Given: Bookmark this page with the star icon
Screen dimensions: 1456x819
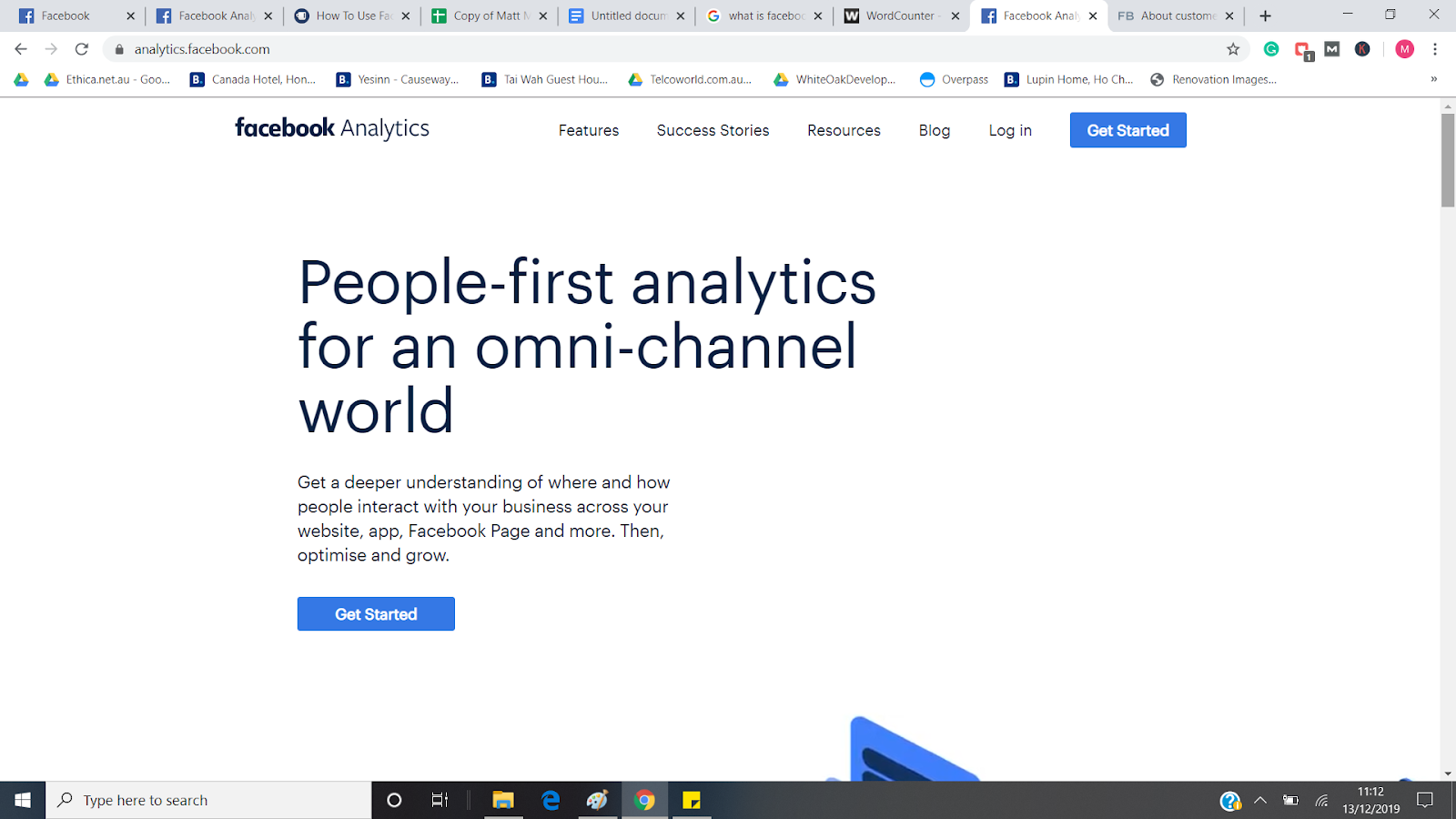Looking at the screenshot, I should pyautogui.click(x=1233, y=49).
